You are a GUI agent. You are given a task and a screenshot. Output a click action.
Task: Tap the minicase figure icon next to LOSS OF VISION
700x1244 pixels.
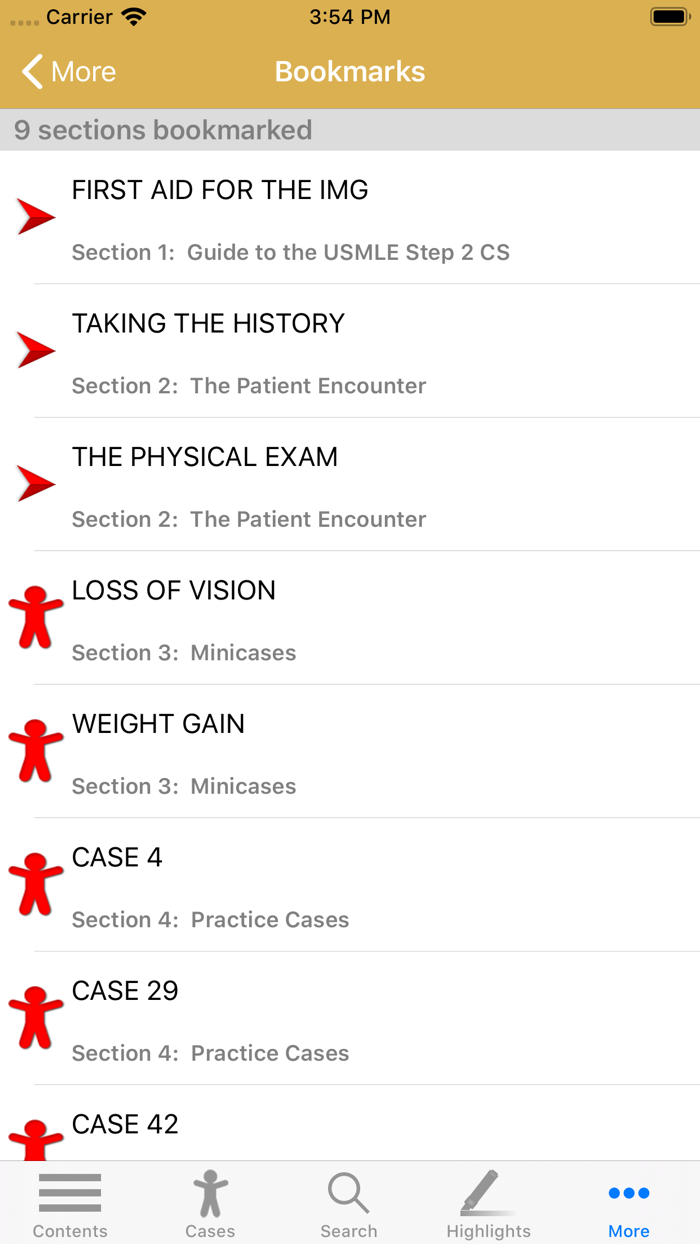(x=35, y=616)
